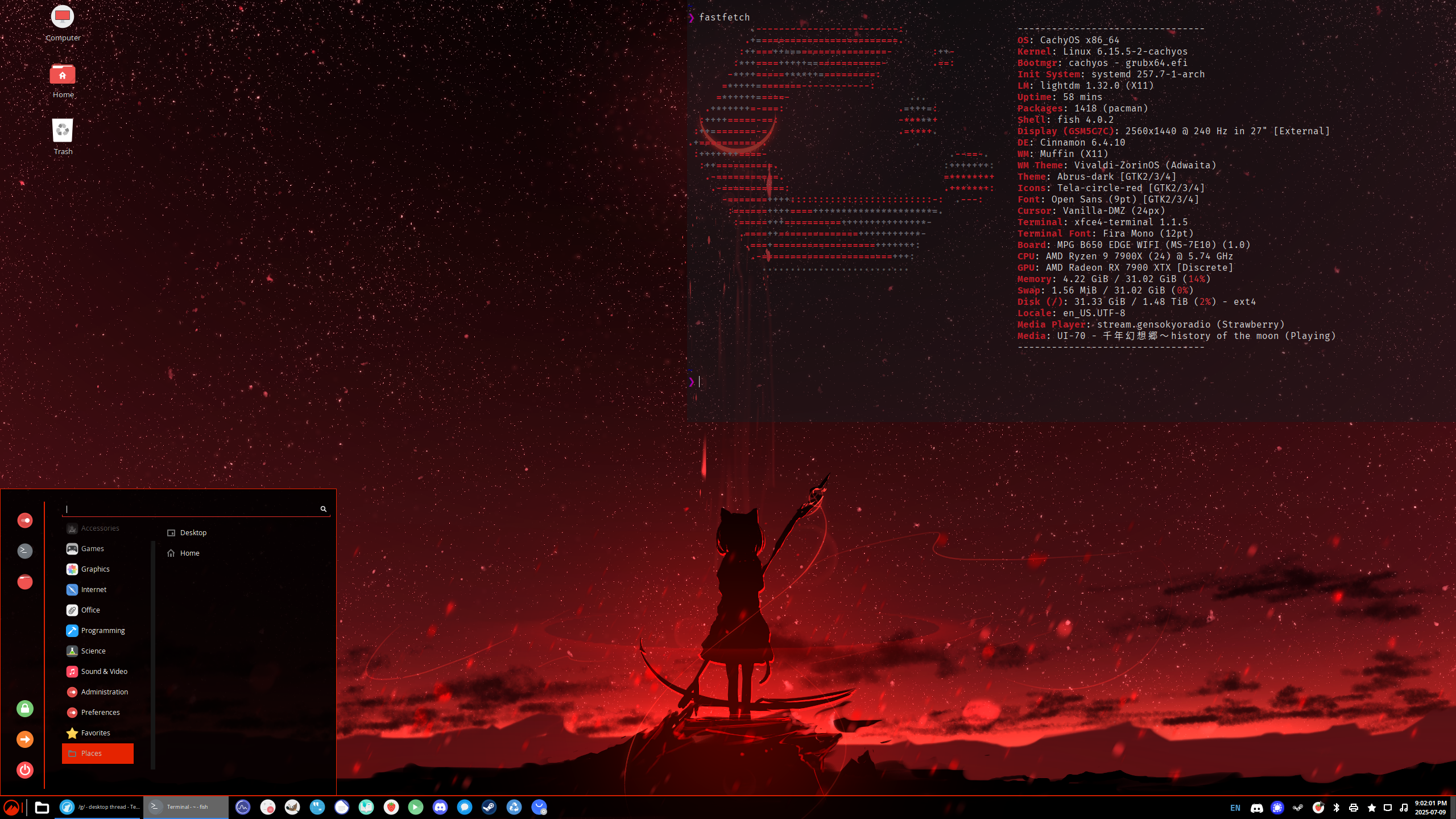Image resolution: width=1456 pixels, height=819 pixels.
Task: Launch the Signal messenger panel launcher
Action: [x=465, y=807]
